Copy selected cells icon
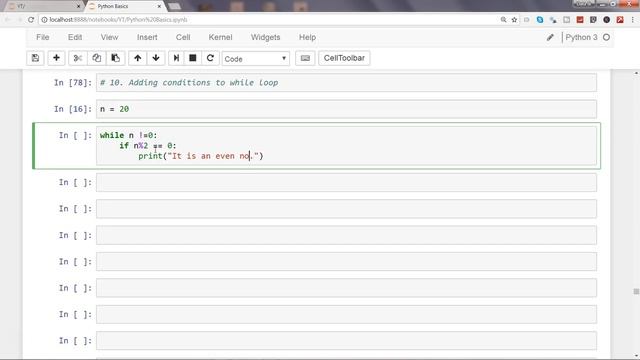 click(x=97, y=58)
